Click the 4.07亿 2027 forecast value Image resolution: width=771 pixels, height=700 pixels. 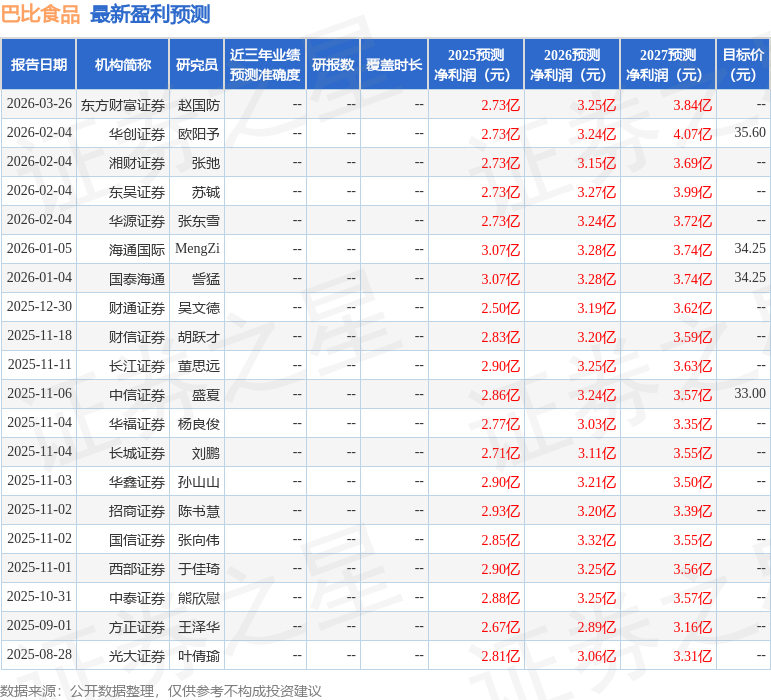tap(692, 133)
